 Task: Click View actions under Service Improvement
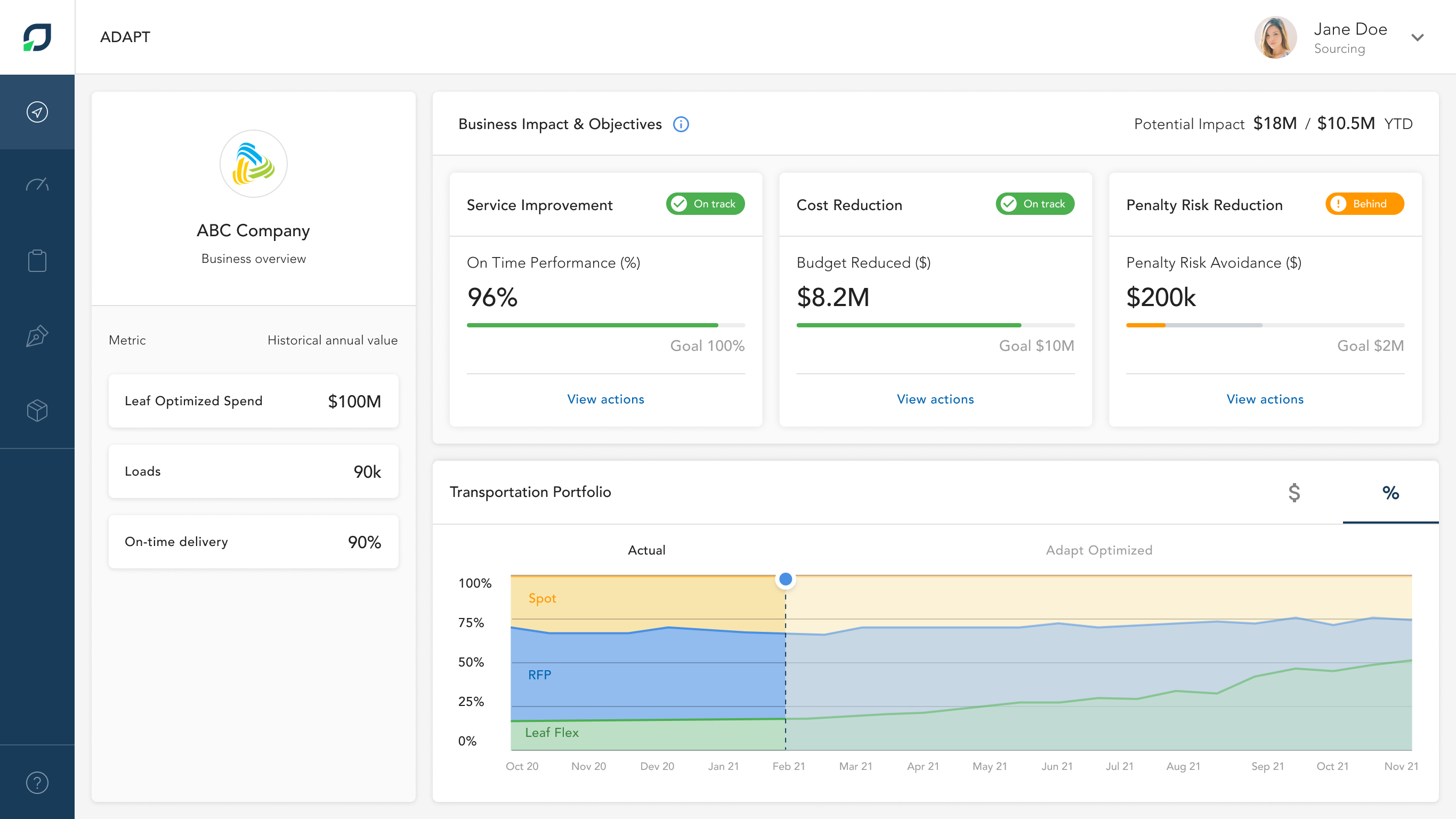(605, 399)
